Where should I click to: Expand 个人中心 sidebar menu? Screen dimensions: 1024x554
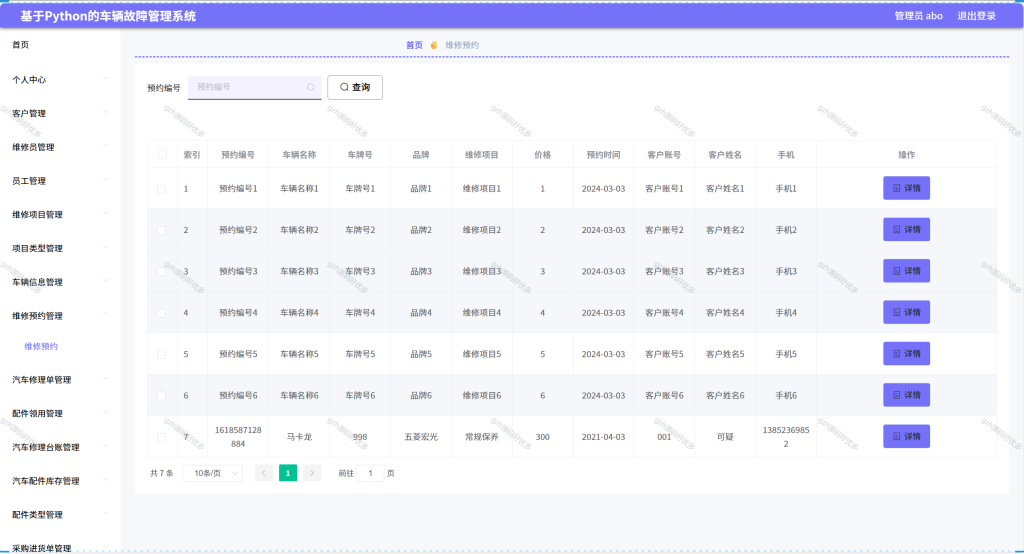coord(60,79)
